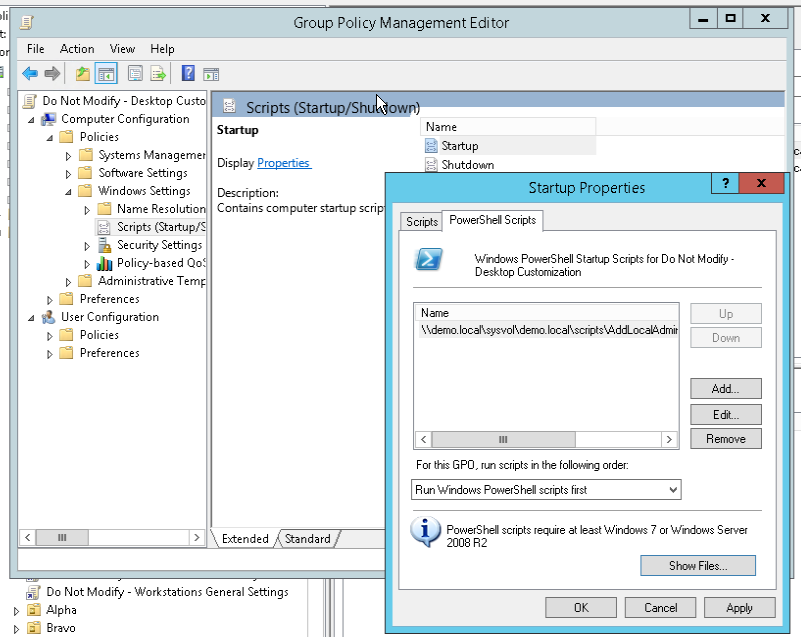Click the Computer Configuration computer icon
This screenshot has height=637, width=801.
pyautogui.click(x=49, y=119)
